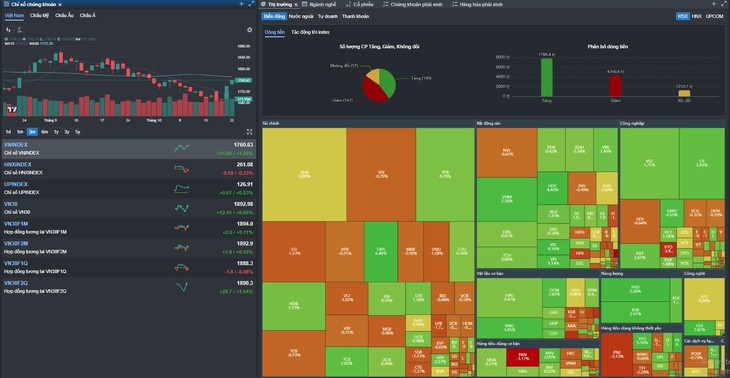Add a new tab in the market panel
Viewport: 730px width, 378px height.
tap(714, 4)
